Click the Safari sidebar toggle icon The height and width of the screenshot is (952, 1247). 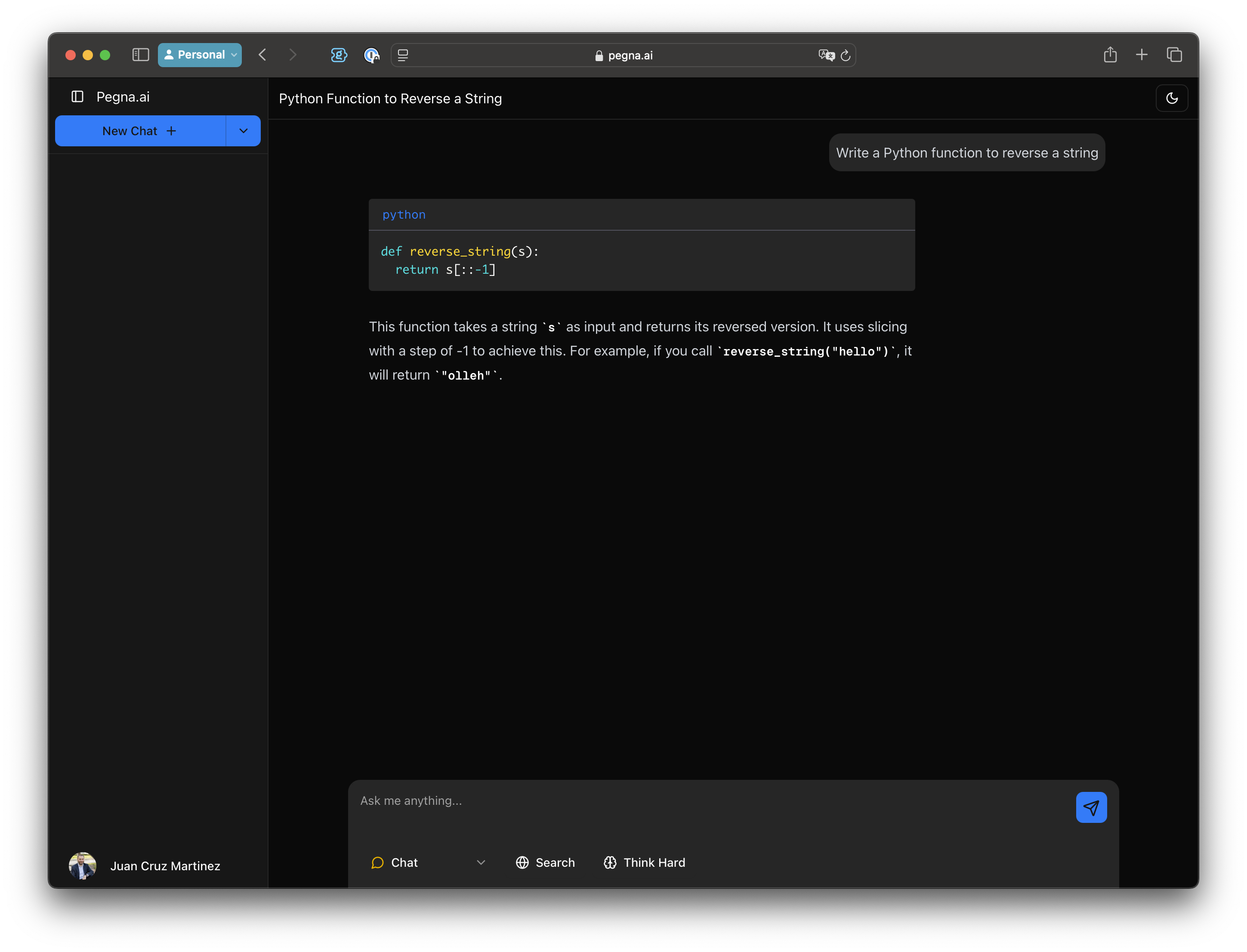click(141, 55)
